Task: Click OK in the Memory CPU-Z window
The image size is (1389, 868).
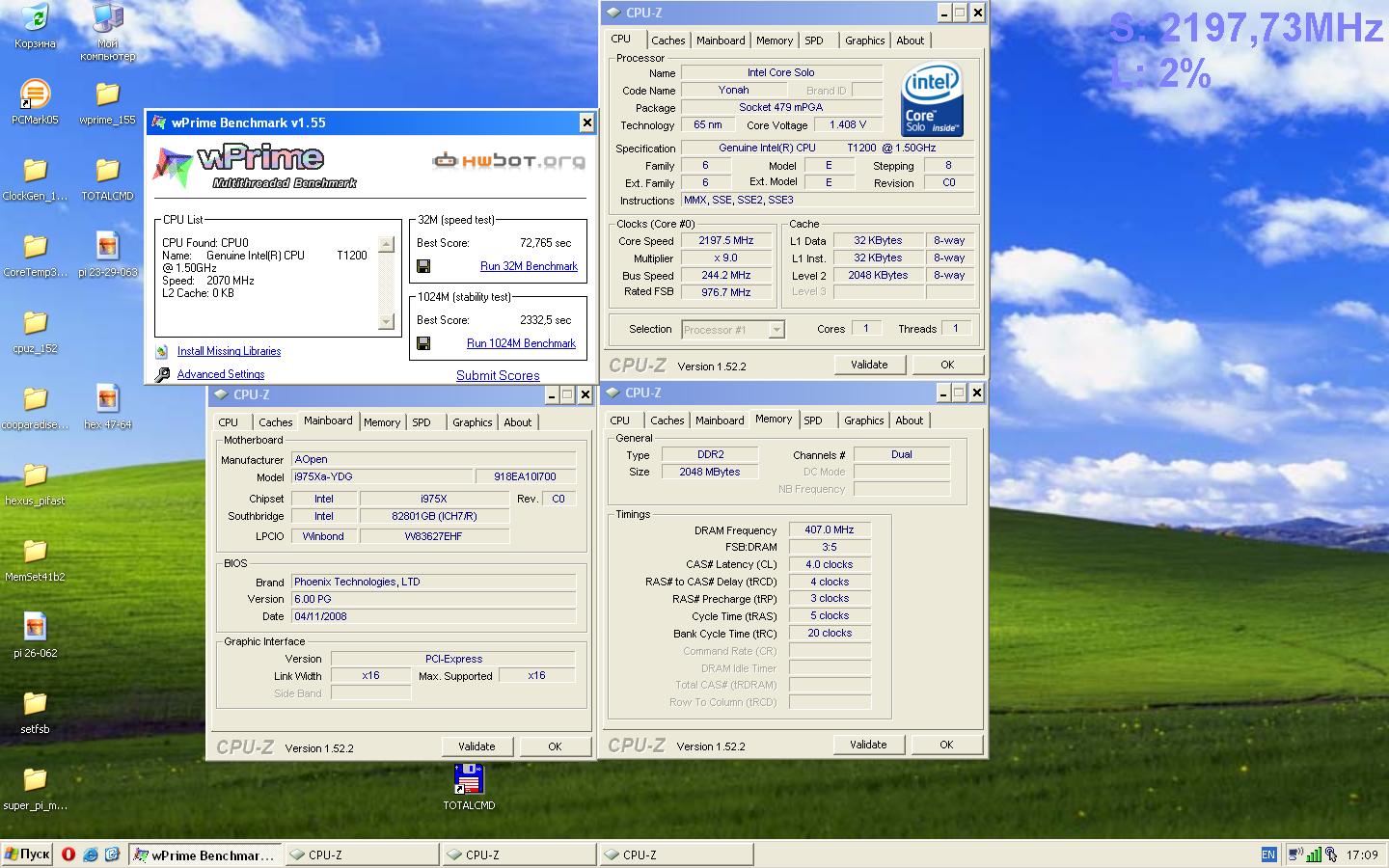Action: [946, 745]
